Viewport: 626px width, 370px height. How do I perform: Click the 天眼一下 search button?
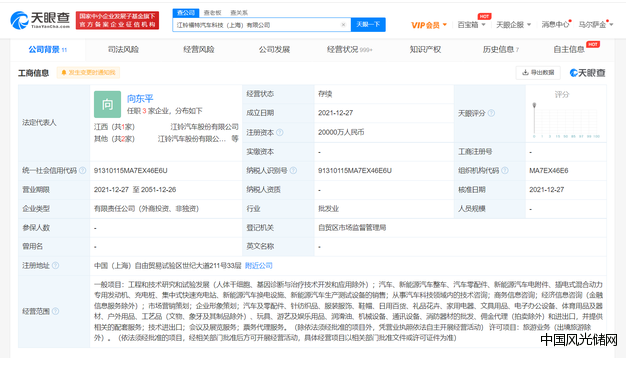point(368,25)
